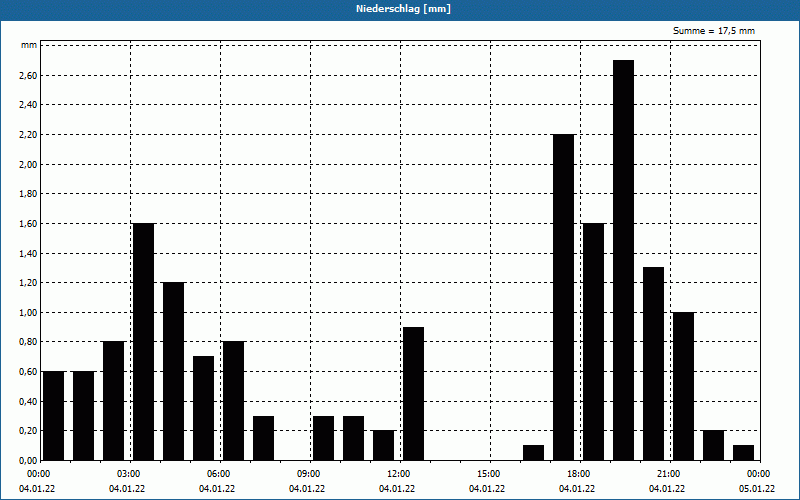Select the 0,20 y-axis label
The height and width of the screenshot is (500, 800).
[x=29, y=431]
